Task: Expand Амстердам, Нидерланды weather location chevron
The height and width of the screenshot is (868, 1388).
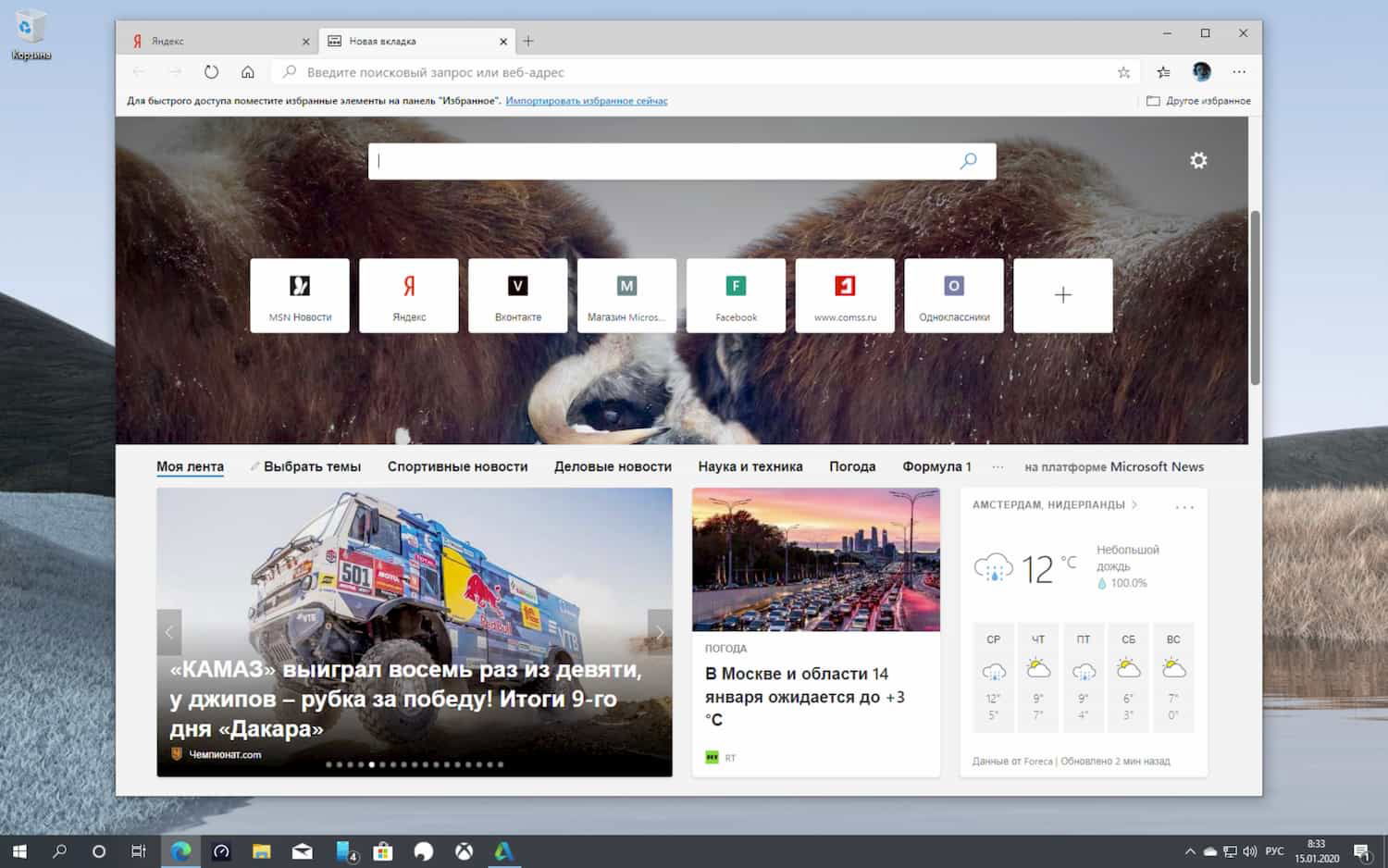Action: tap(1133, 505)
